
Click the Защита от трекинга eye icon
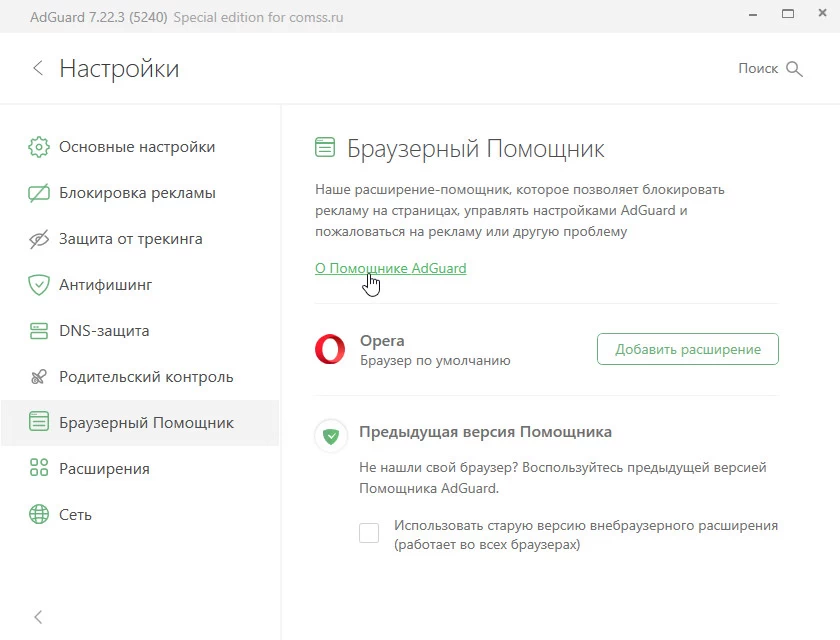pyautogui.click(x=39, y=239)
